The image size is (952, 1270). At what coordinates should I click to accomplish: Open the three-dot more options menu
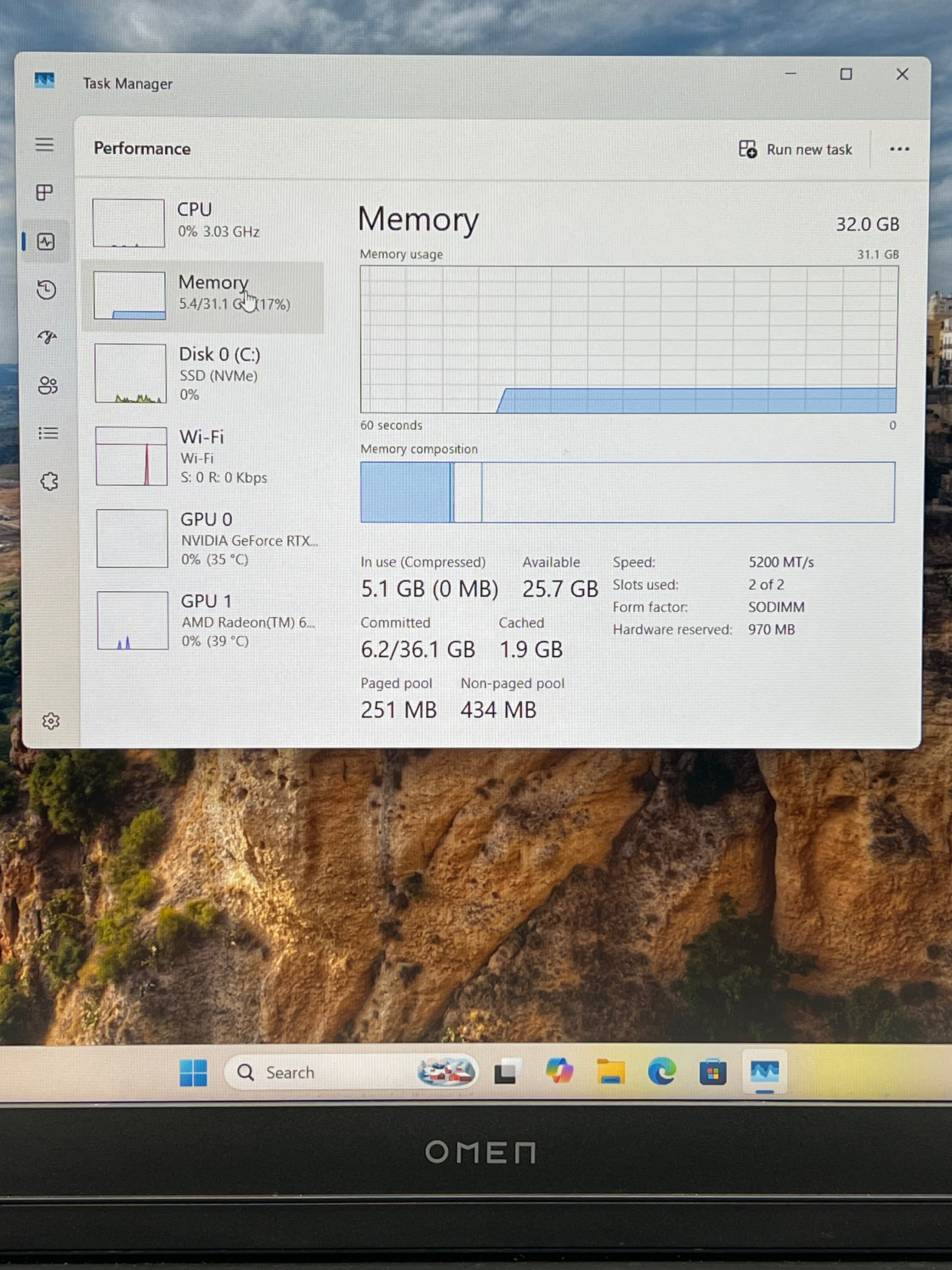point(899,149)
